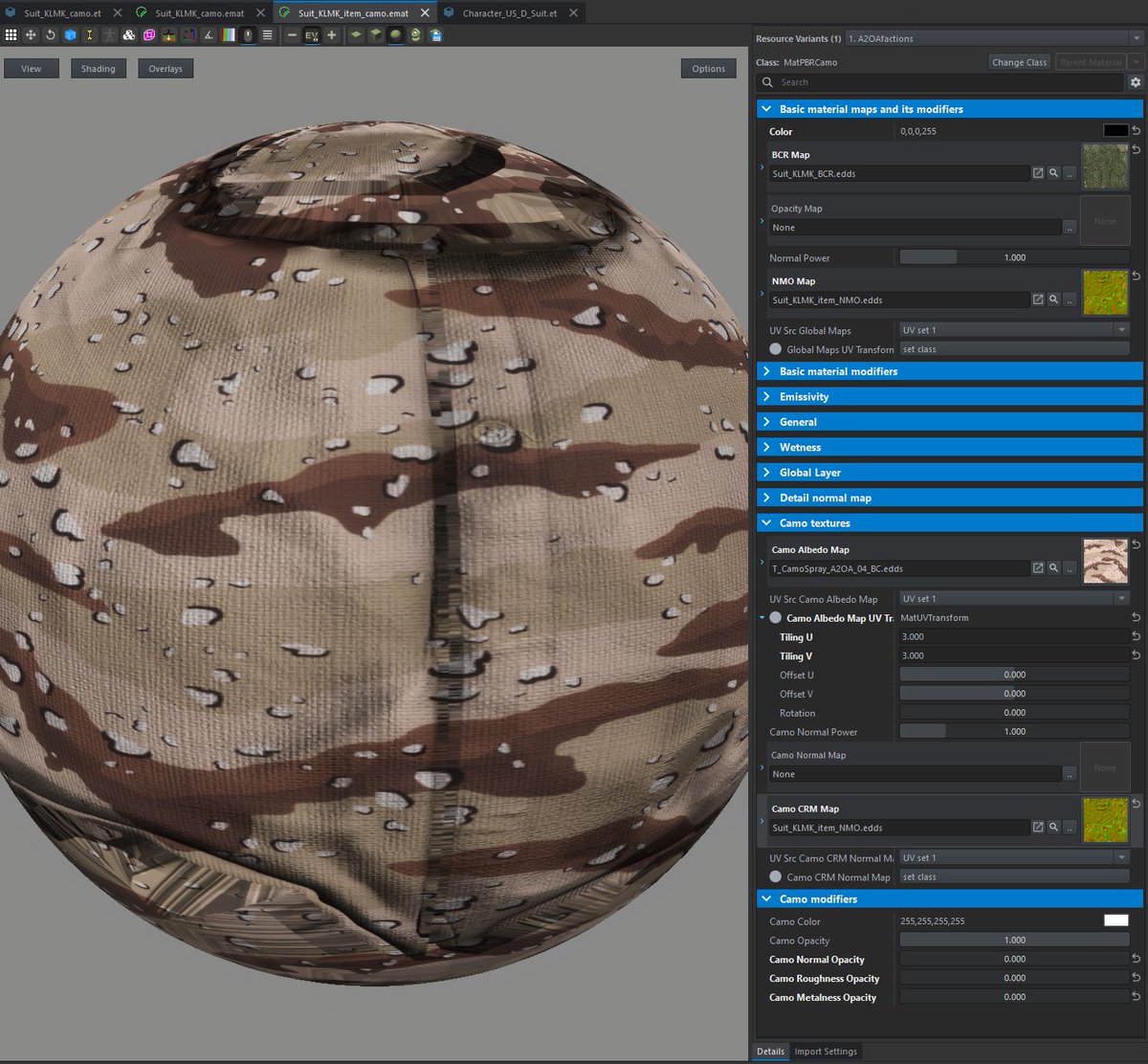1148x1064 pixels.
Task: Click the blue save floppy icon
Action: click(435, 34)
